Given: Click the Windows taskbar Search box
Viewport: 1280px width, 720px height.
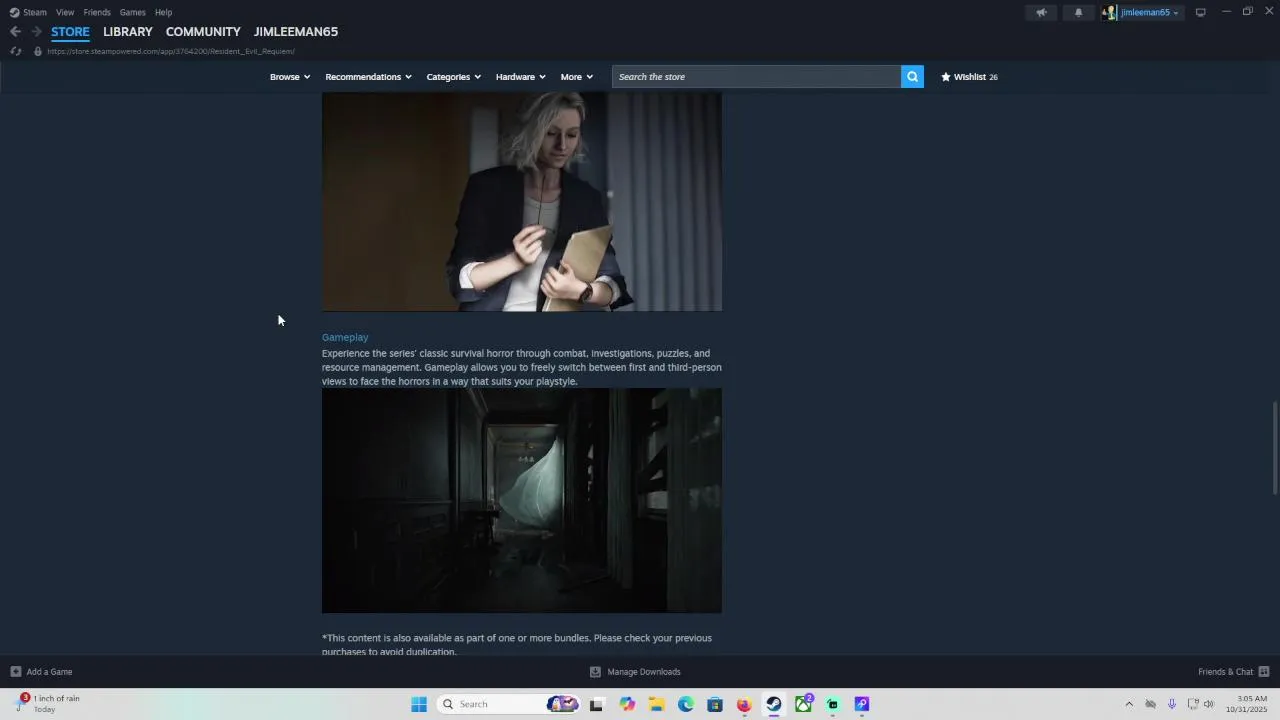Looking at the screenshot, I should click(506, 704).
